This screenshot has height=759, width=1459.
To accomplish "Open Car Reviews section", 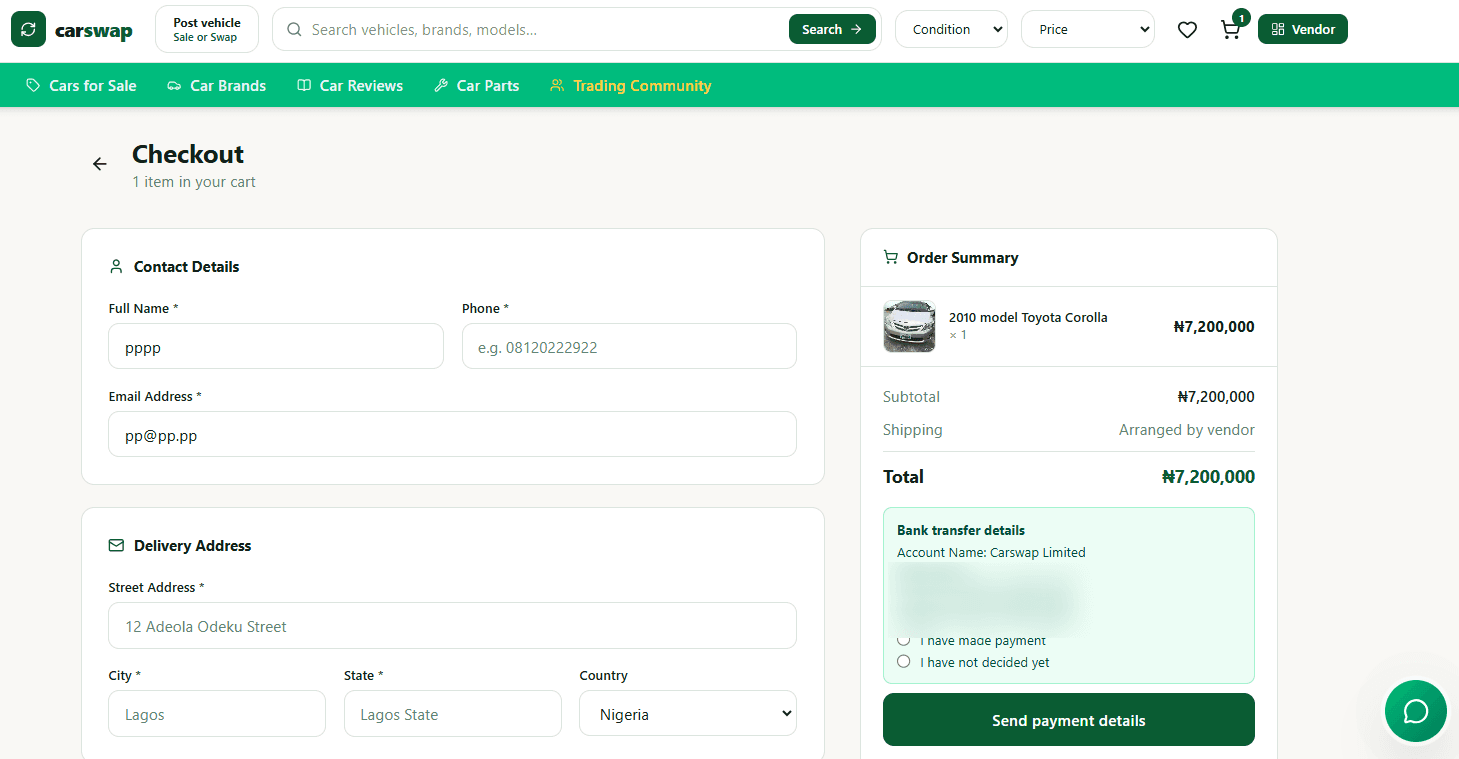I will pyautogui.click(x=350, y=86).
